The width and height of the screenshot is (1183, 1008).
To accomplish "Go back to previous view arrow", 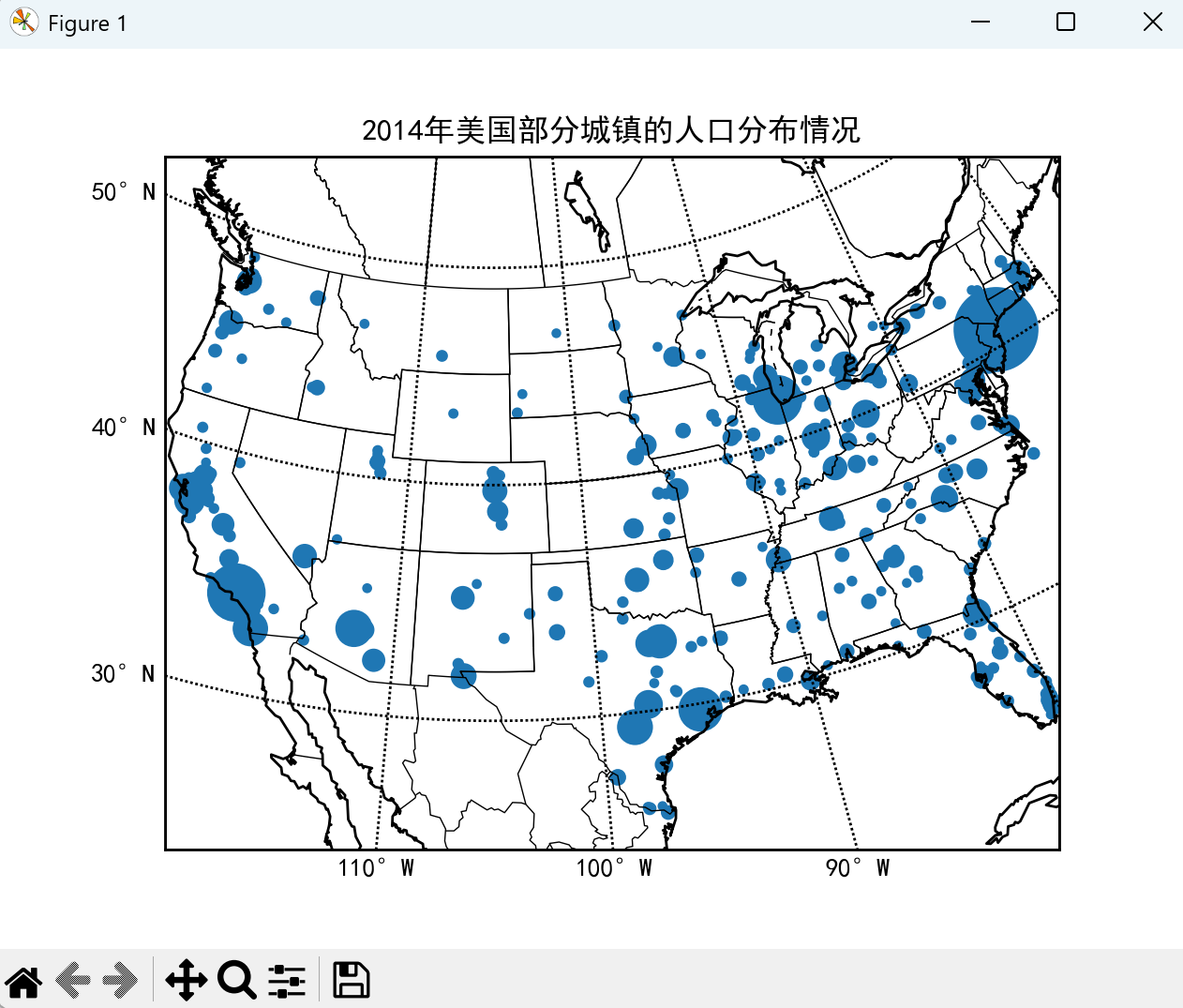I will 73,981.
